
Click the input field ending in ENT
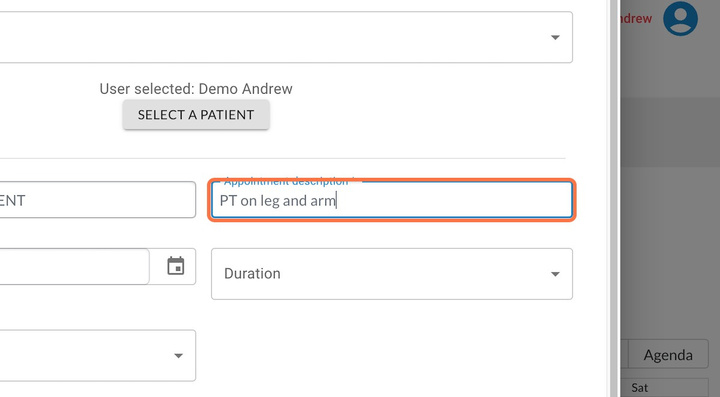tap(98, 200)
